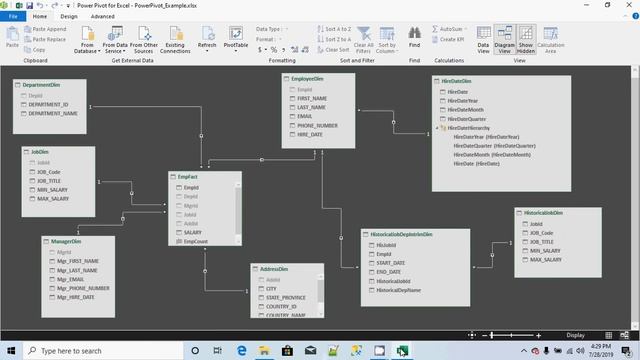The image size is (640, 360).
Task: Click the diagram vertical scrollbar
Action: coord(635,198)
